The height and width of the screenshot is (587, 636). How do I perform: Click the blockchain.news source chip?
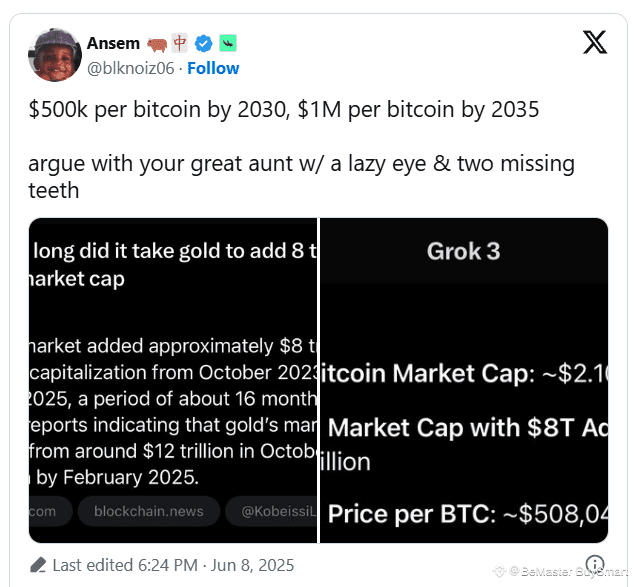click(149, 511)
